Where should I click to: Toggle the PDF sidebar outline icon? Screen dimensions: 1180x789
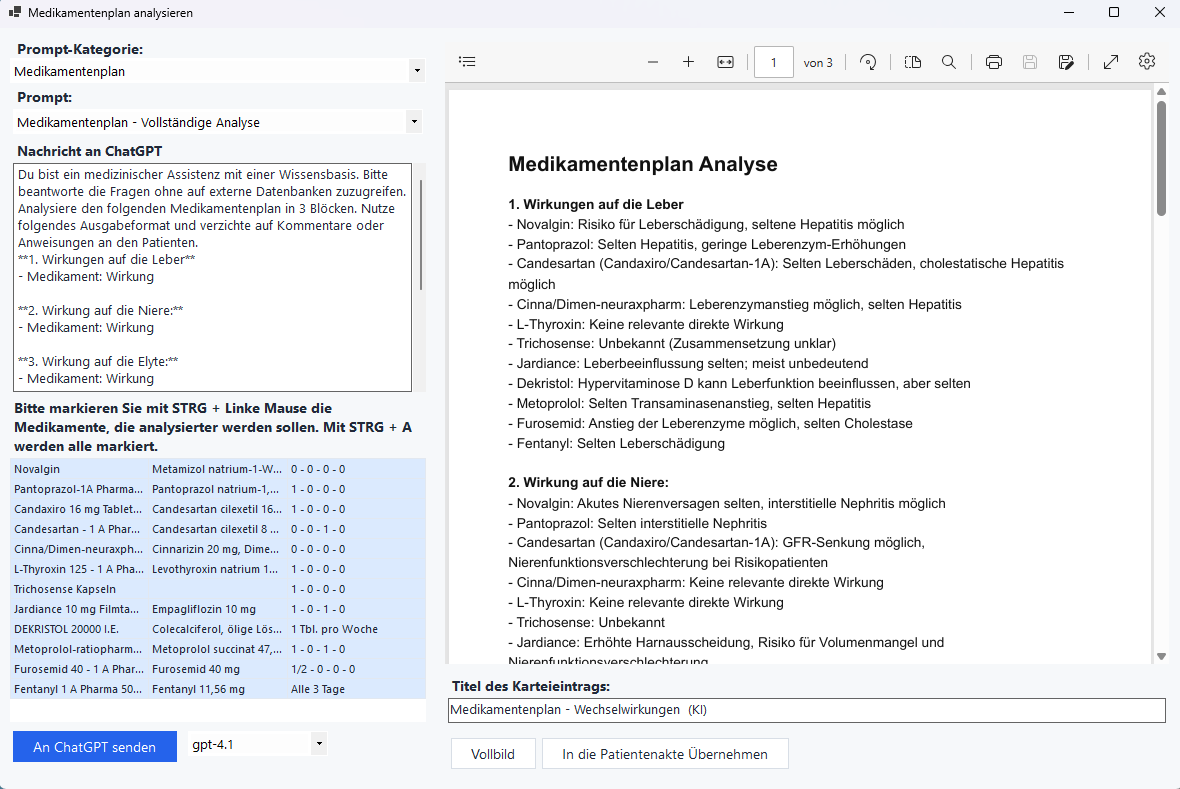[467, 62]
